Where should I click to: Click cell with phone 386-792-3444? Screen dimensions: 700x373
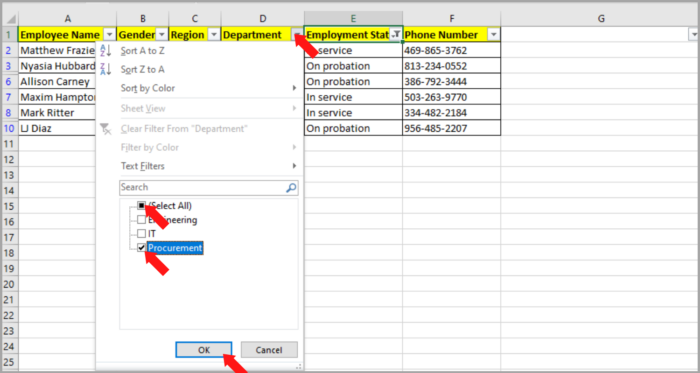click(451, 82)
